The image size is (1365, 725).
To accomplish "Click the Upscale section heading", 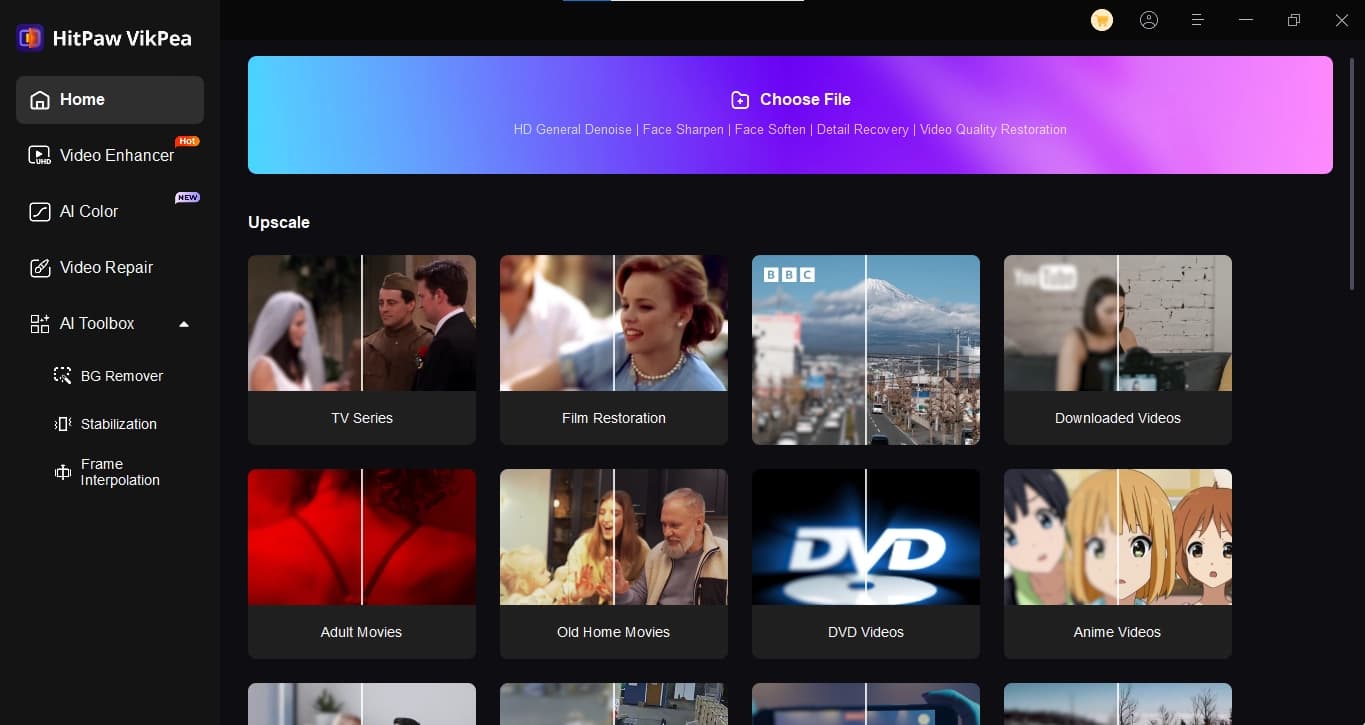I will pos(279,222).
